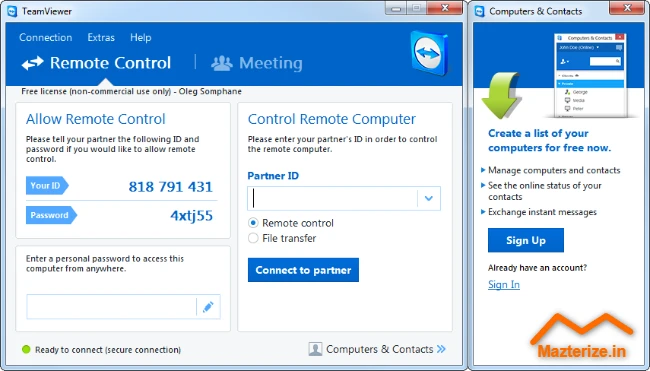Click the green download arrow graphic
The height and width of the screenshot is (371, 650).
point(501,95)
